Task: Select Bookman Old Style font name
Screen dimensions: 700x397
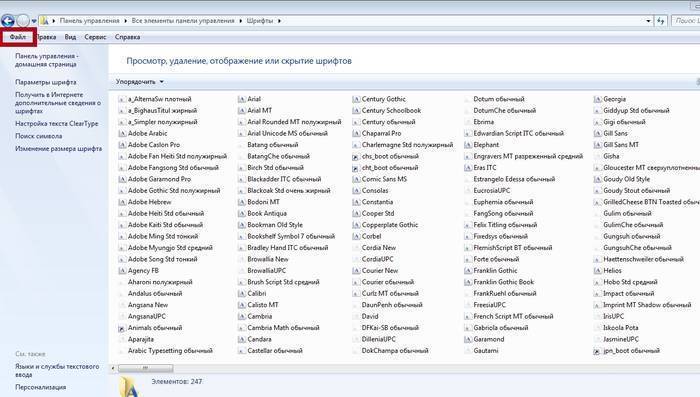Action: click(x=275, y=225)
